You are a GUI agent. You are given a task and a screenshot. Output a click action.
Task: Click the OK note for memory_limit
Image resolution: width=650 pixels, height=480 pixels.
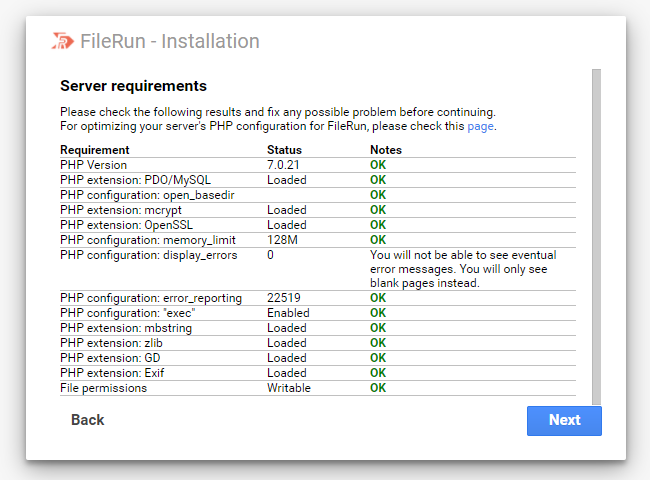(x=378, y=240)
